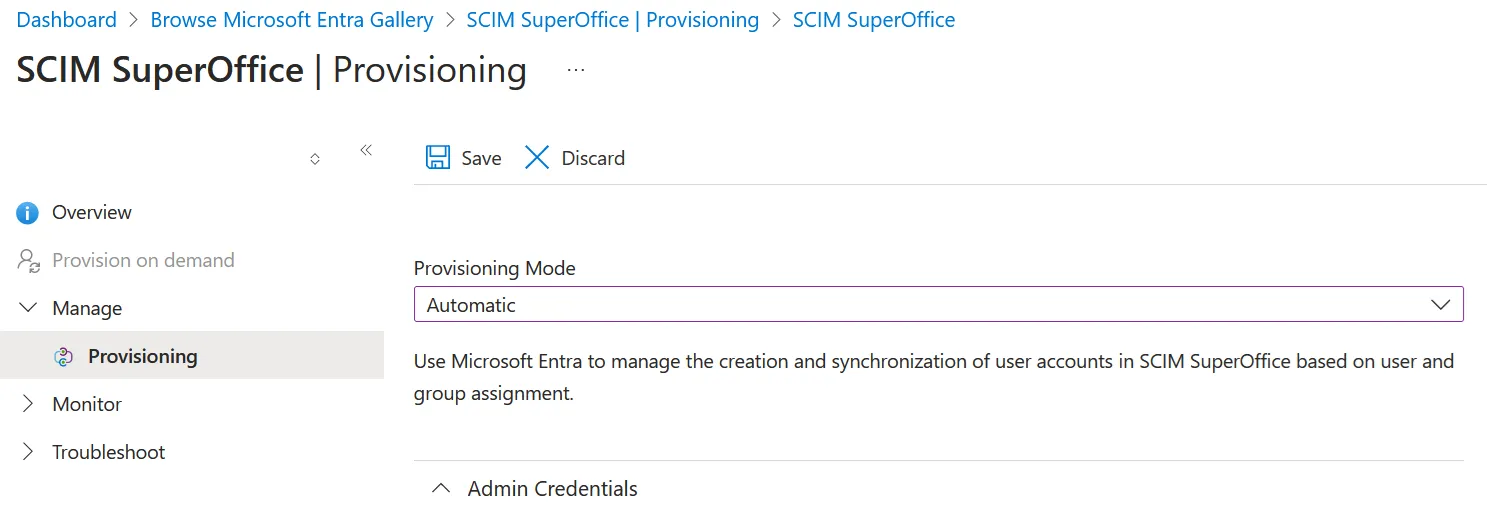Click the Discard X icon
The height and width of the screenshot is (521, 1487).
tap(537, 158)
